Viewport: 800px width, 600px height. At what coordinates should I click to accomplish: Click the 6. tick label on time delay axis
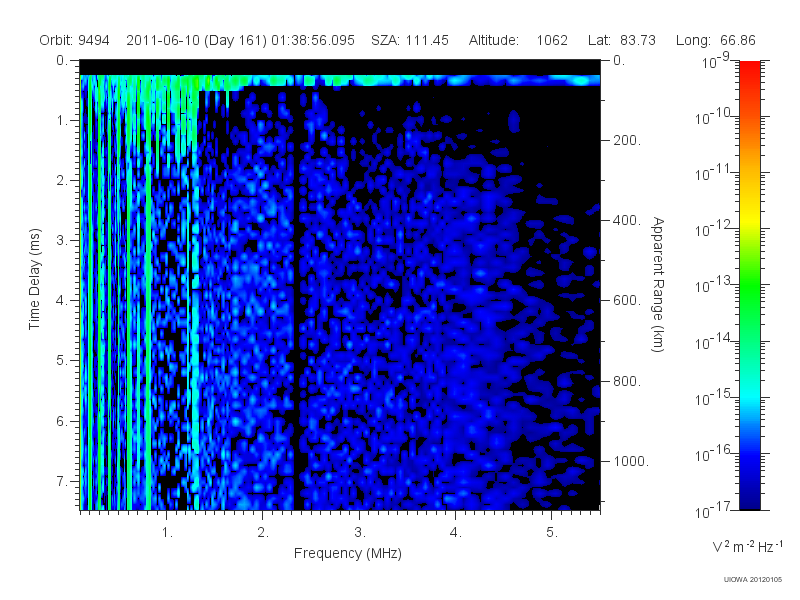[x=62, y=421]
